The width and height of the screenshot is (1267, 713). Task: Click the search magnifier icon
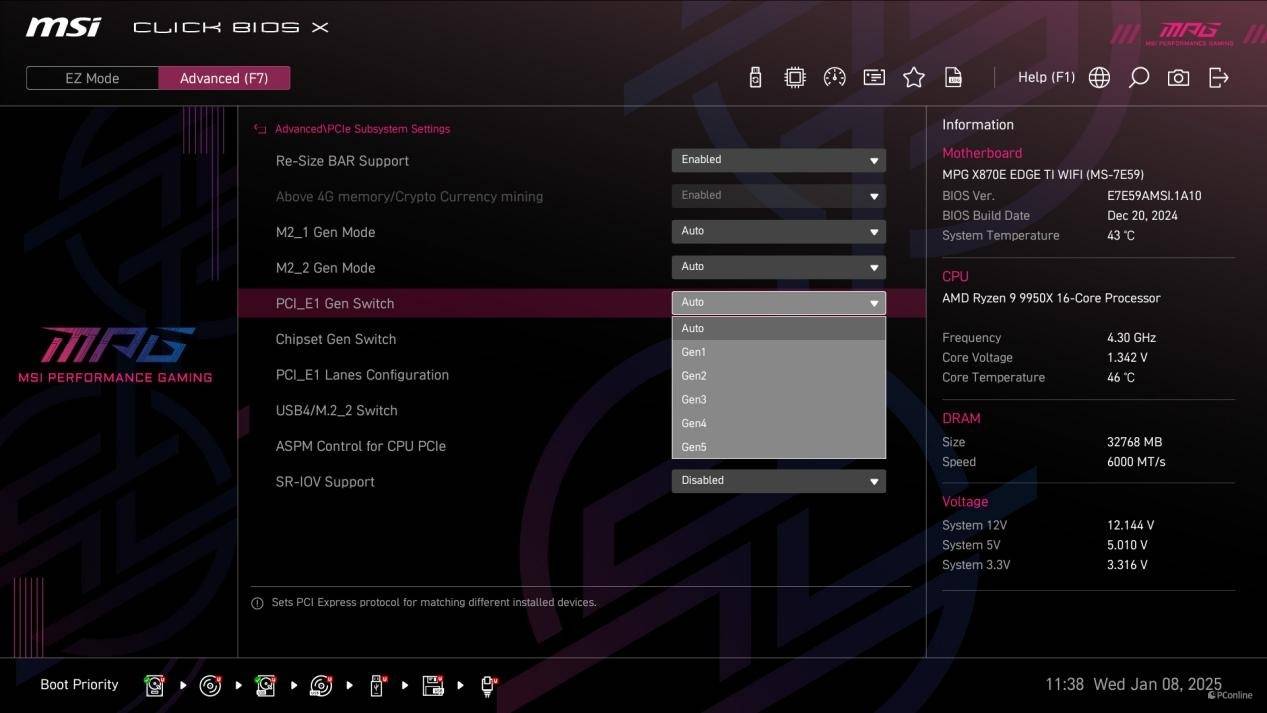[x=1139, y=78]
